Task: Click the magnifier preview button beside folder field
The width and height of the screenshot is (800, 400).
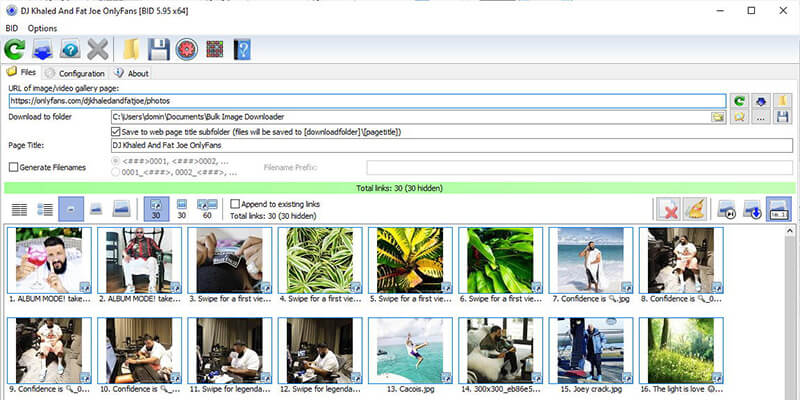Action: pyautogui.click(x=739, y=117)
